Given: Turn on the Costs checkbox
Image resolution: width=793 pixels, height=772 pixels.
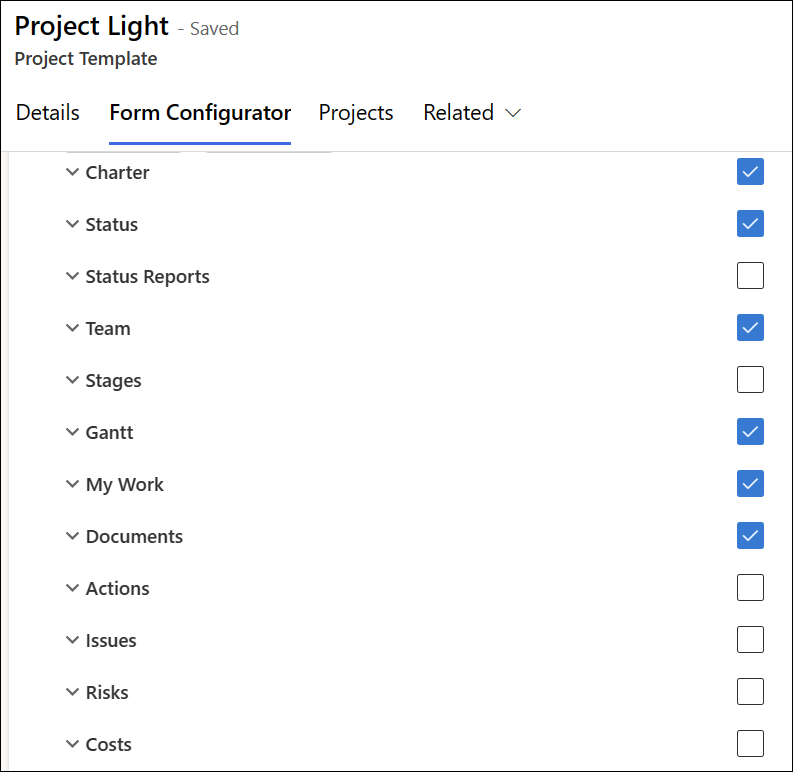Looking at the screenshot, I should point(750,744).
